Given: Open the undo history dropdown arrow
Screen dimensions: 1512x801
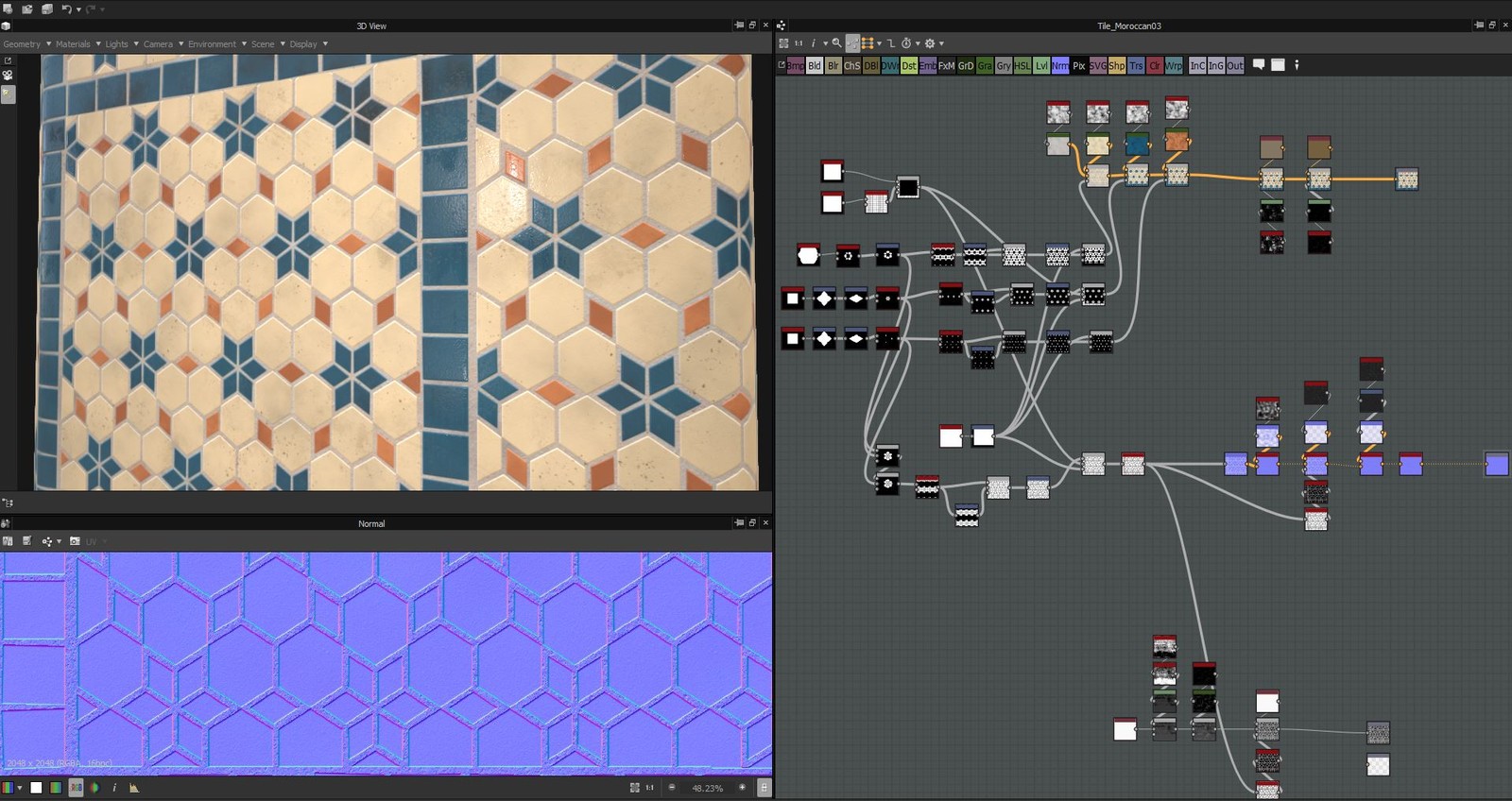Looking at the screenshot, I should click(x=77, y=9).
